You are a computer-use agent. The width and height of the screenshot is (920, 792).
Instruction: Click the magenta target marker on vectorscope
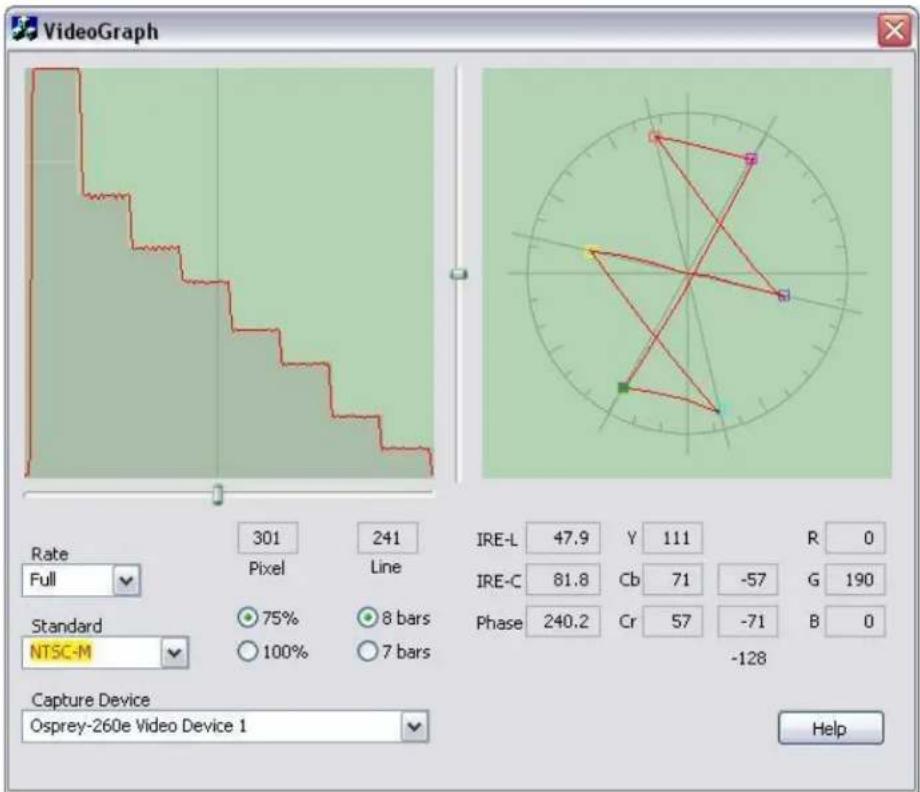point(751,158)
